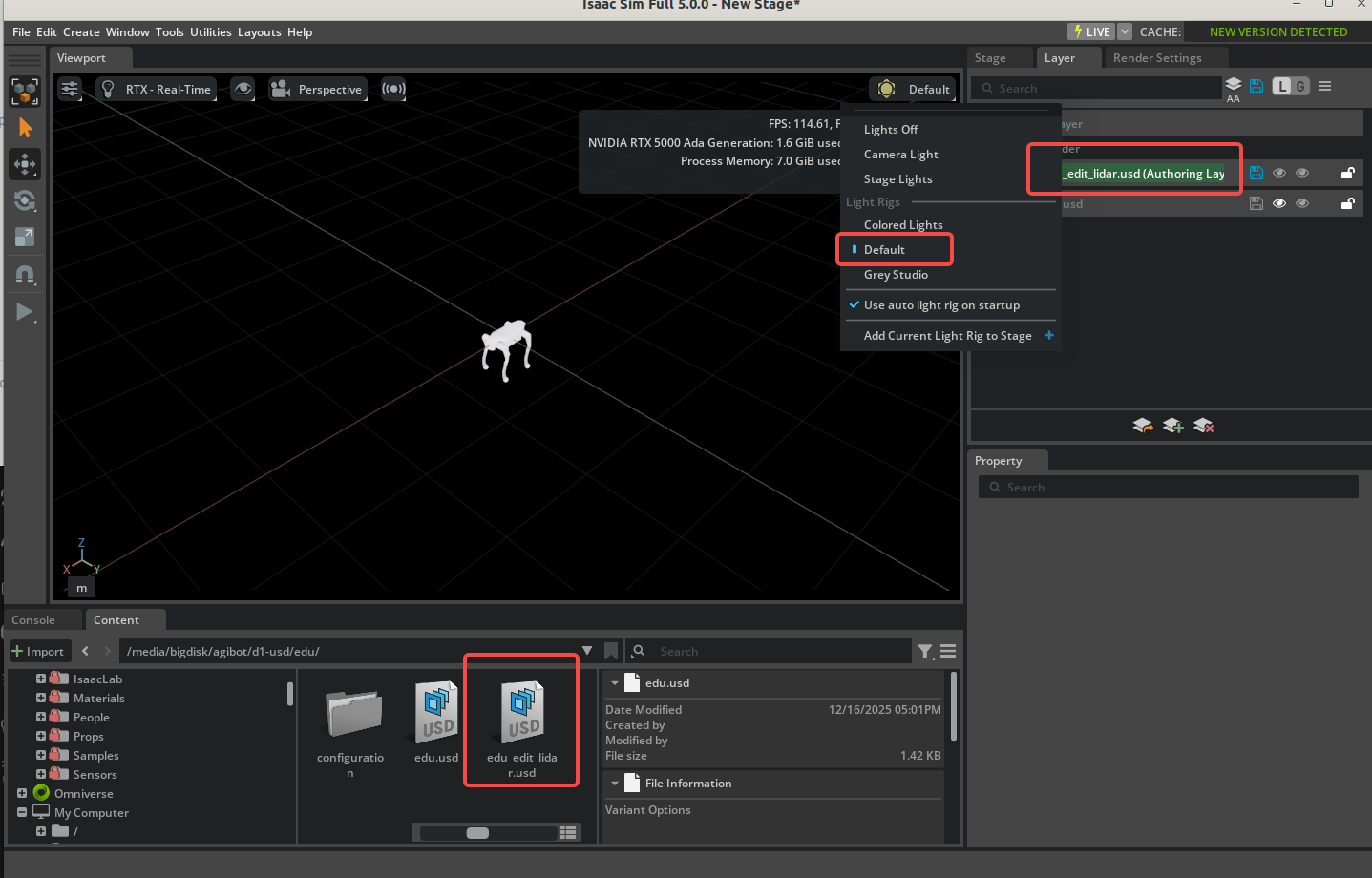Click the insert sublayer orange arrow icon
The width and height of the screenshot is (1372, 878).
point(1143,426)
